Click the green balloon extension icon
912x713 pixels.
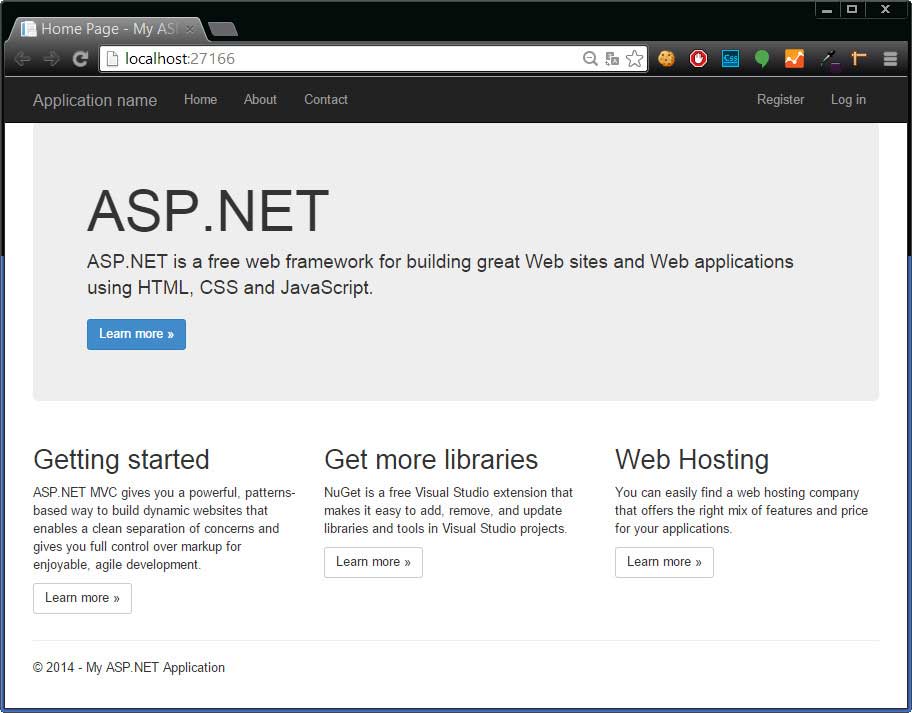coord(762,59)
